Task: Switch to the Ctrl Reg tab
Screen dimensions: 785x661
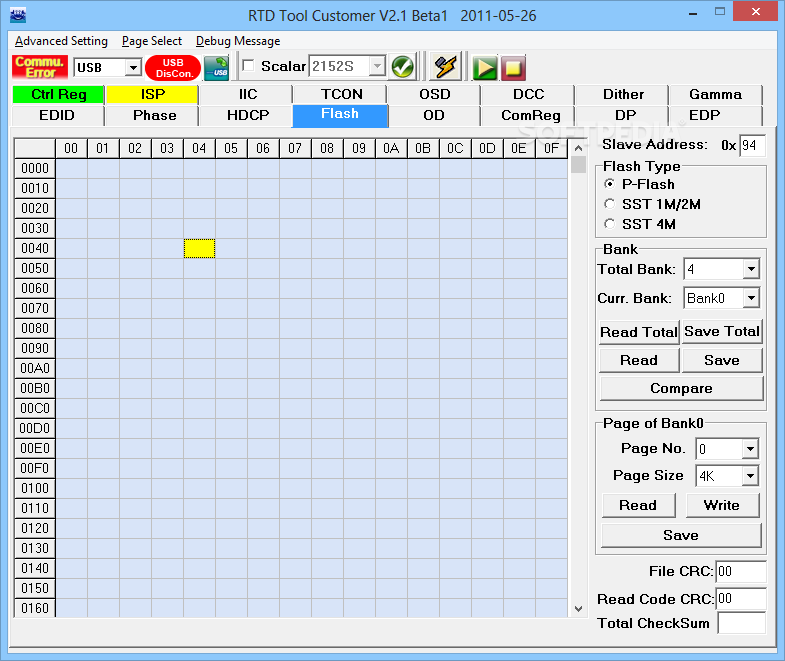Action: pos(59,94)
